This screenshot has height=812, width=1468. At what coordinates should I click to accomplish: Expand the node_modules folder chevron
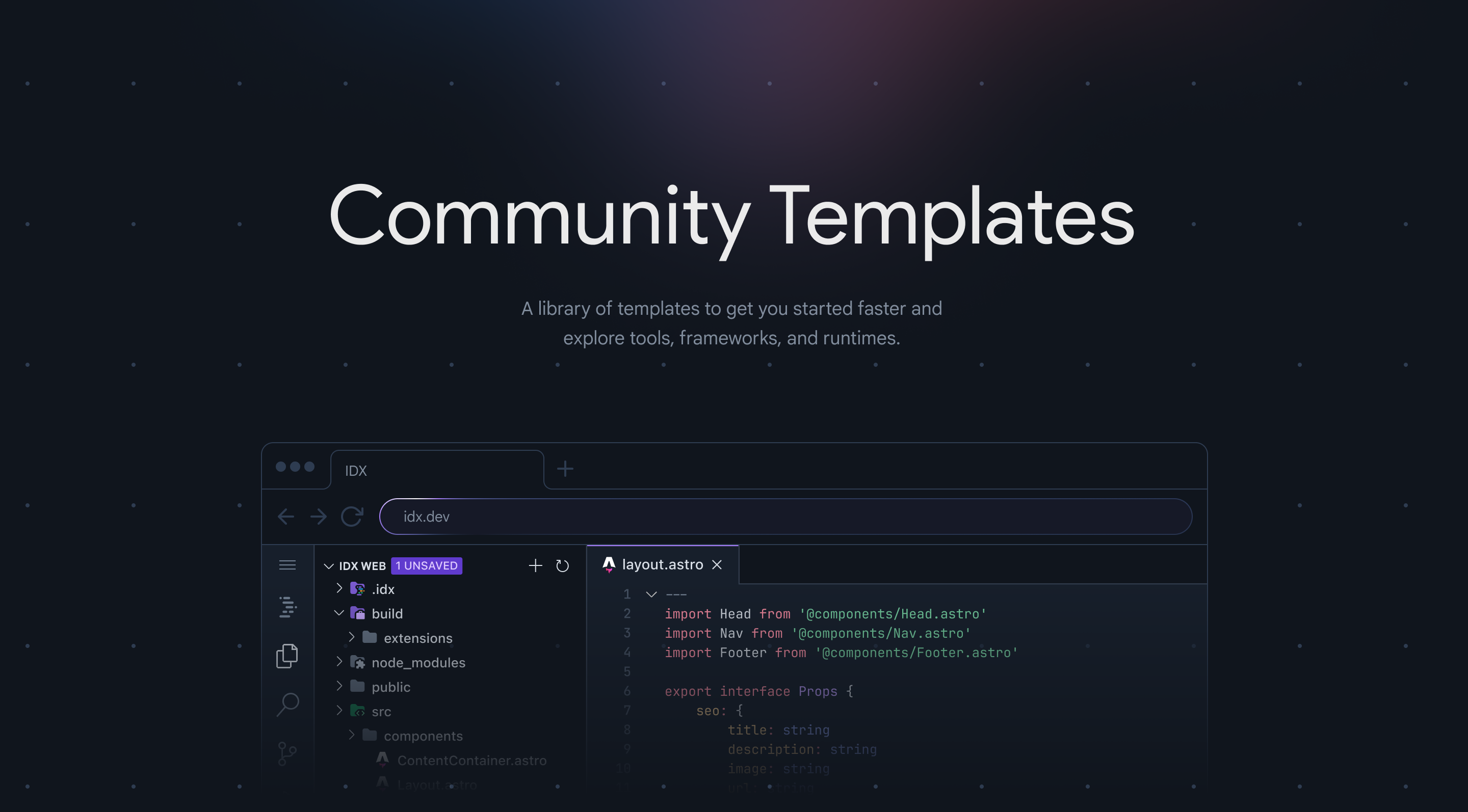tap(339, 661)
